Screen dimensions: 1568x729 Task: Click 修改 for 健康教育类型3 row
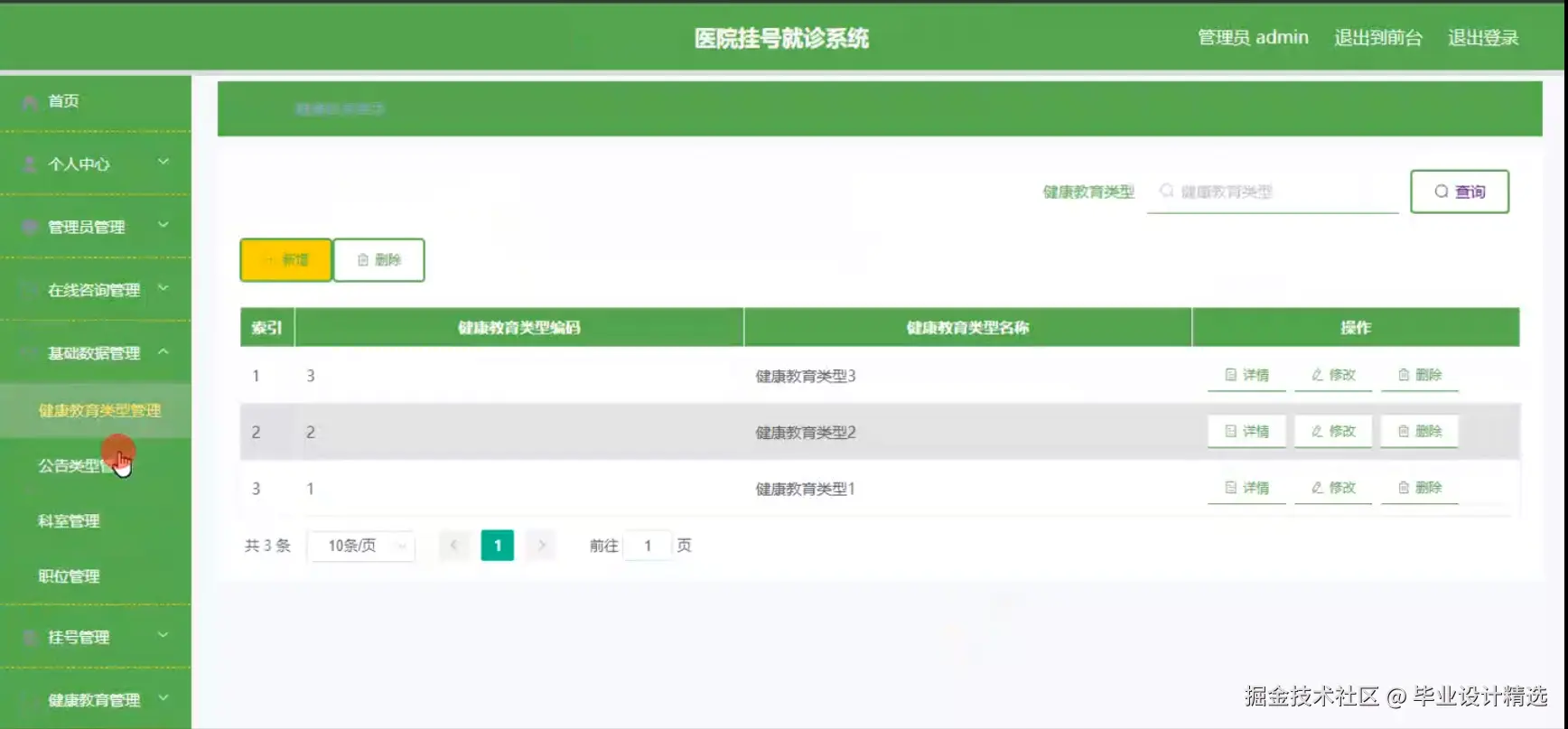[1333, 375]
